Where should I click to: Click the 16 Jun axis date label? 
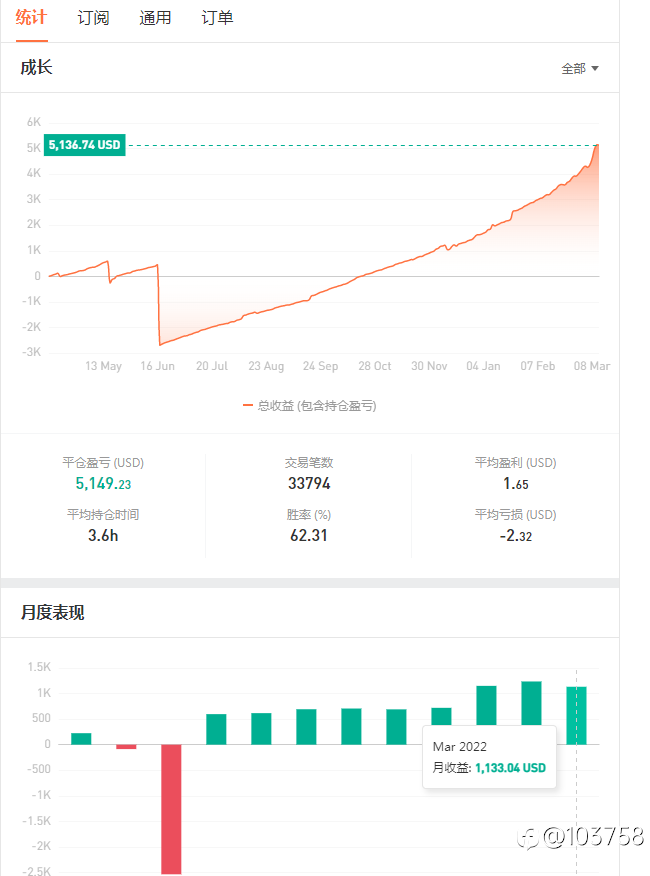158,366
